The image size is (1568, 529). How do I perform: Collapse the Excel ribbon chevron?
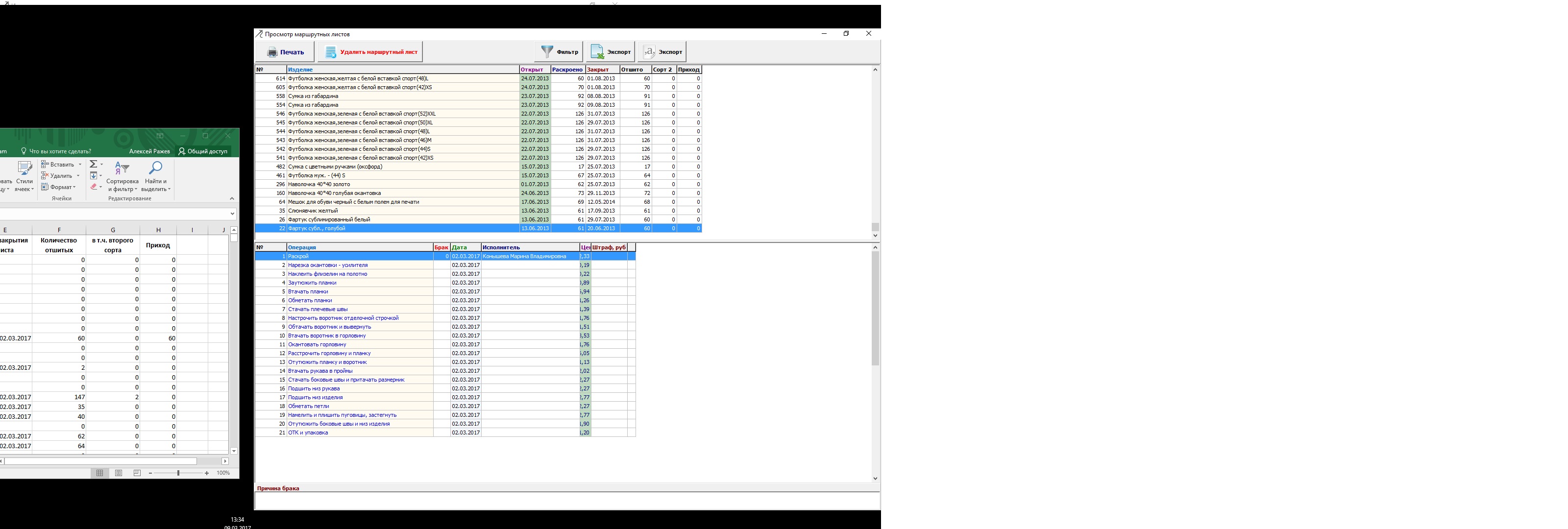(232, 198)
